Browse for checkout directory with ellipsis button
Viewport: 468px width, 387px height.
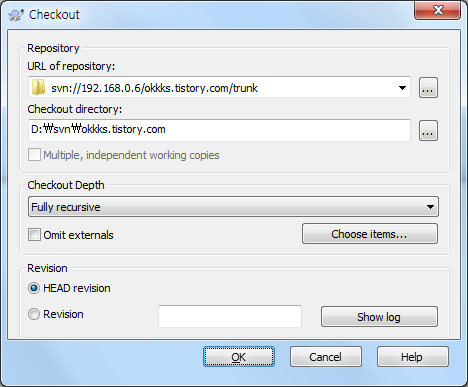[428, 130]
